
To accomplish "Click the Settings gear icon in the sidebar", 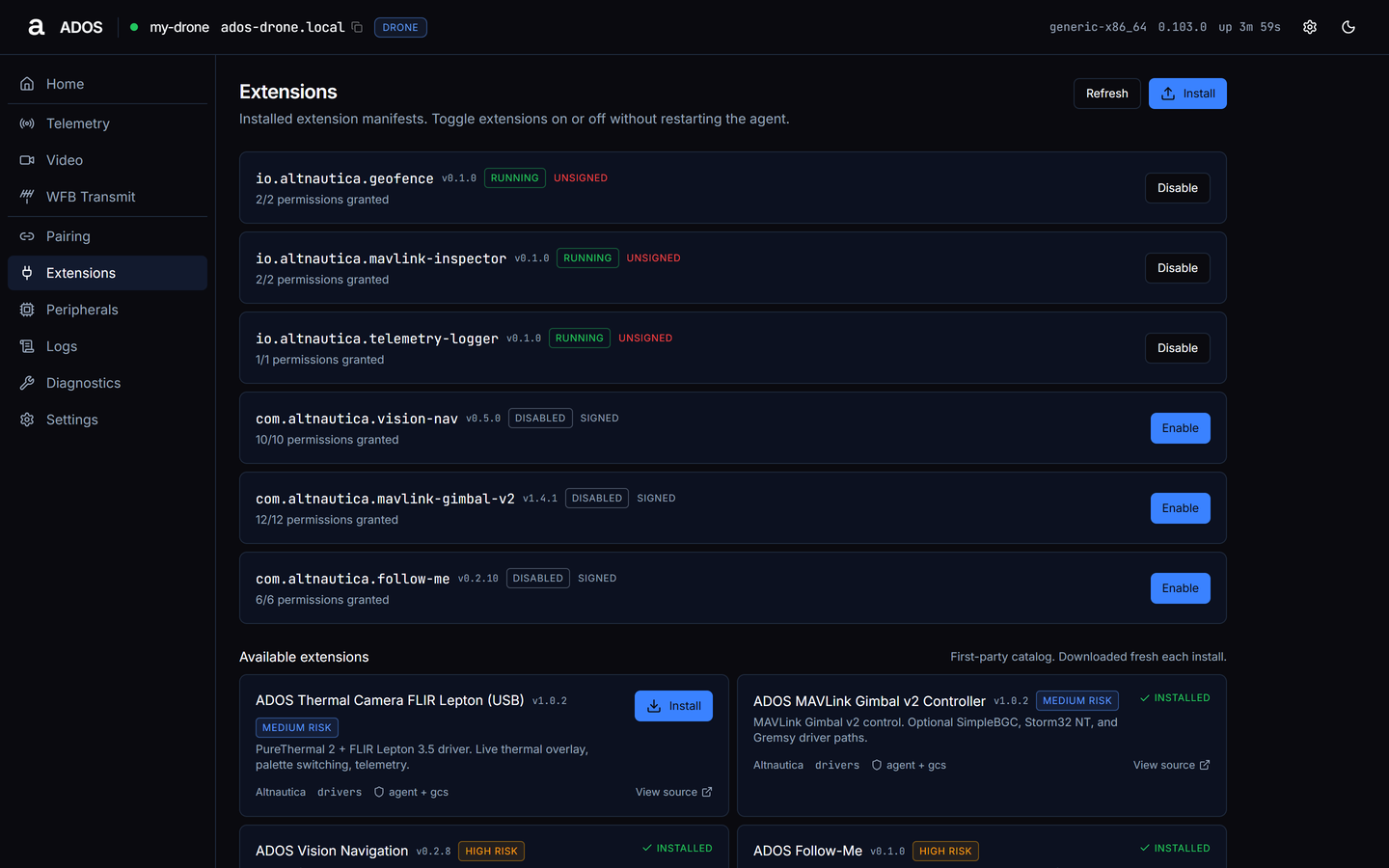I will pyautogui.click(x=27, y=420).
